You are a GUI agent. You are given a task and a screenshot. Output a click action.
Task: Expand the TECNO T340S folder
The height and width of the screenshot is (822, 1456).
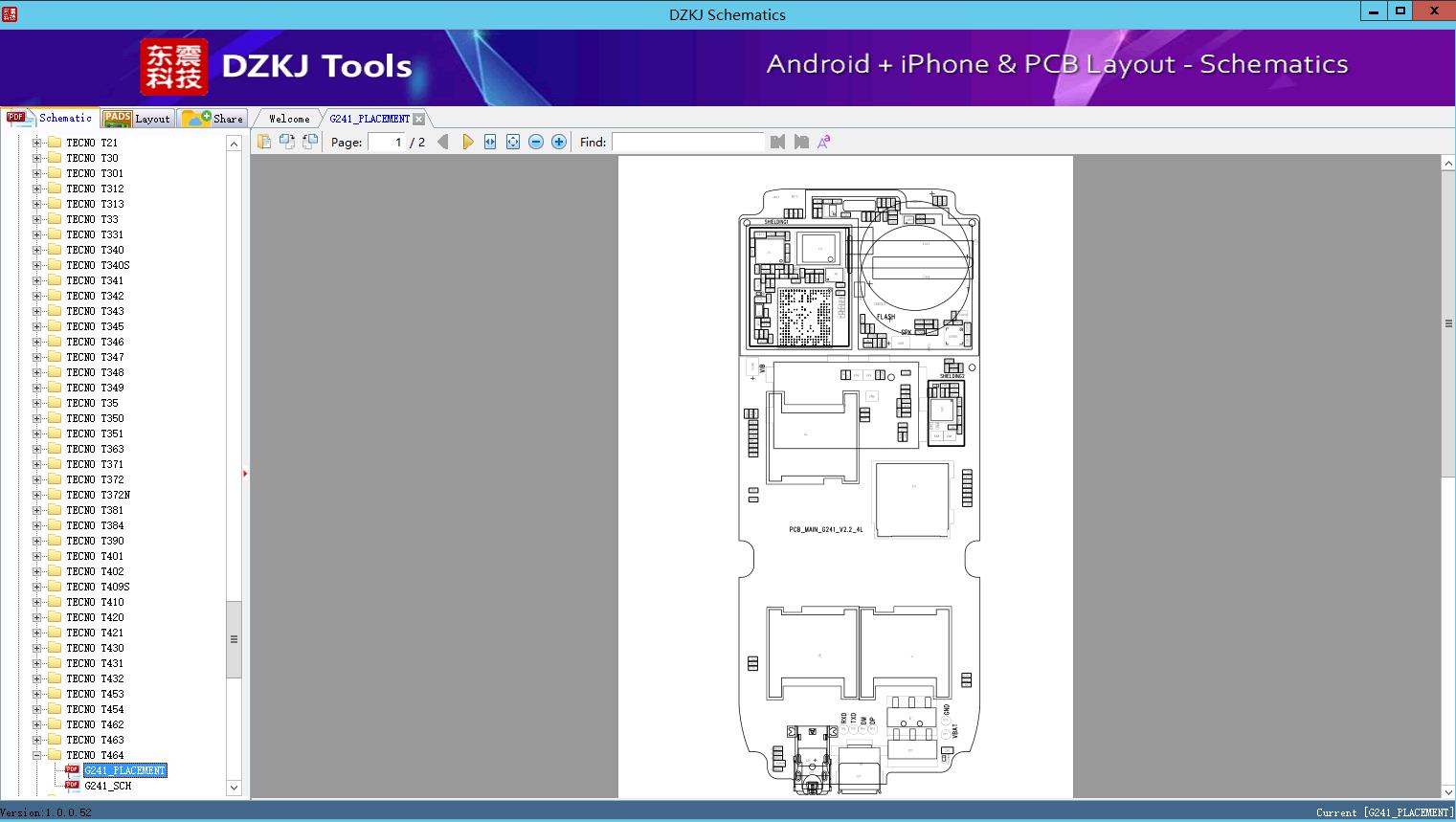(x=36, y=265)
